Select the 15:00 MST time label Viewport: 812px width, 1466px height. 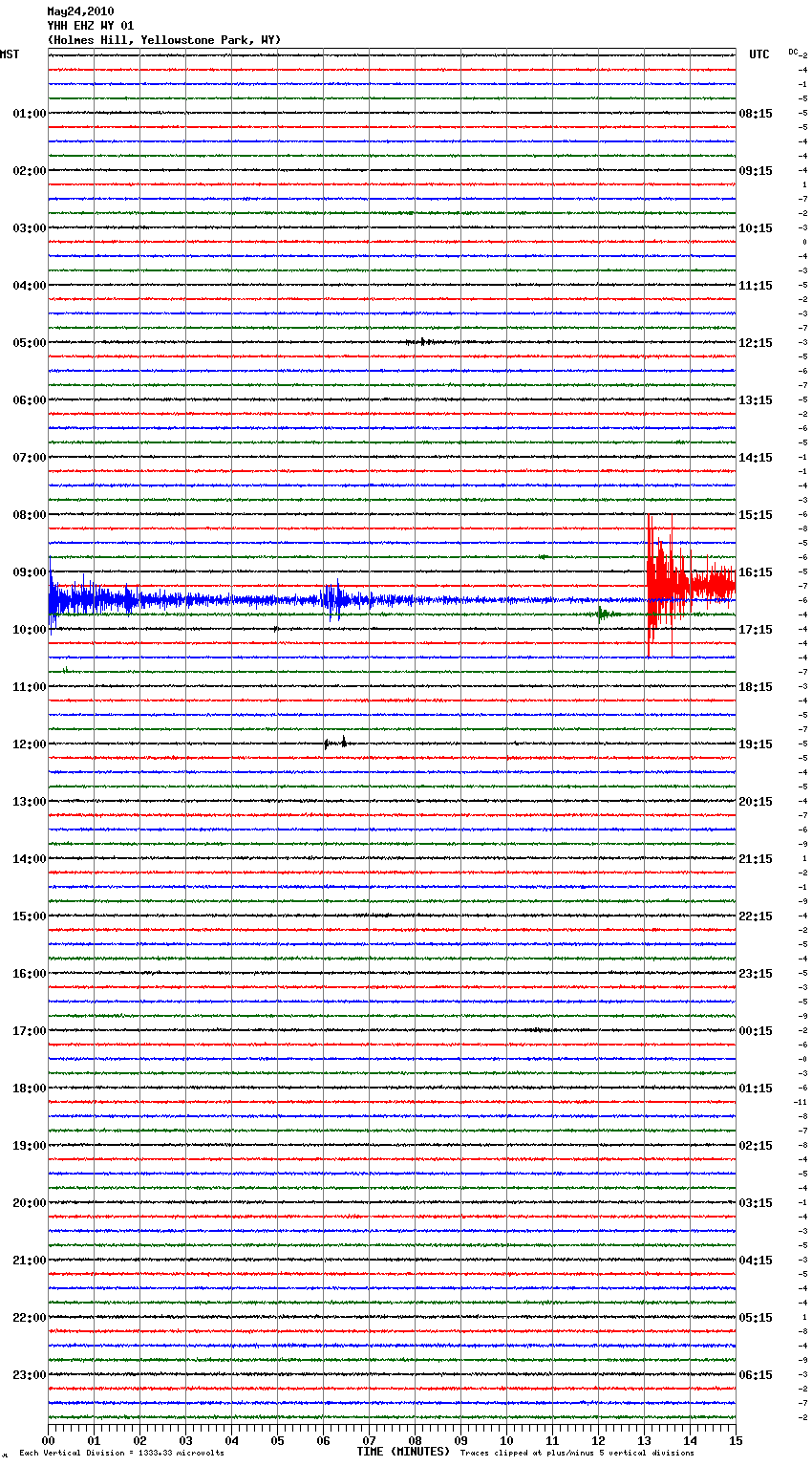pos(29,916)
